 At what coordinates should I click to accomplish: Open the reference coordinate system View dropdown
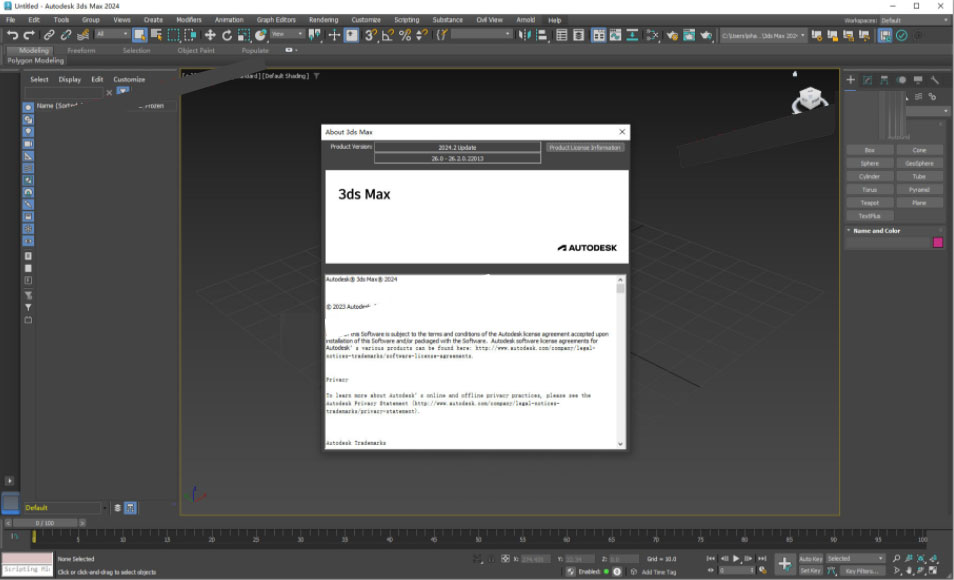pos(287,35)
